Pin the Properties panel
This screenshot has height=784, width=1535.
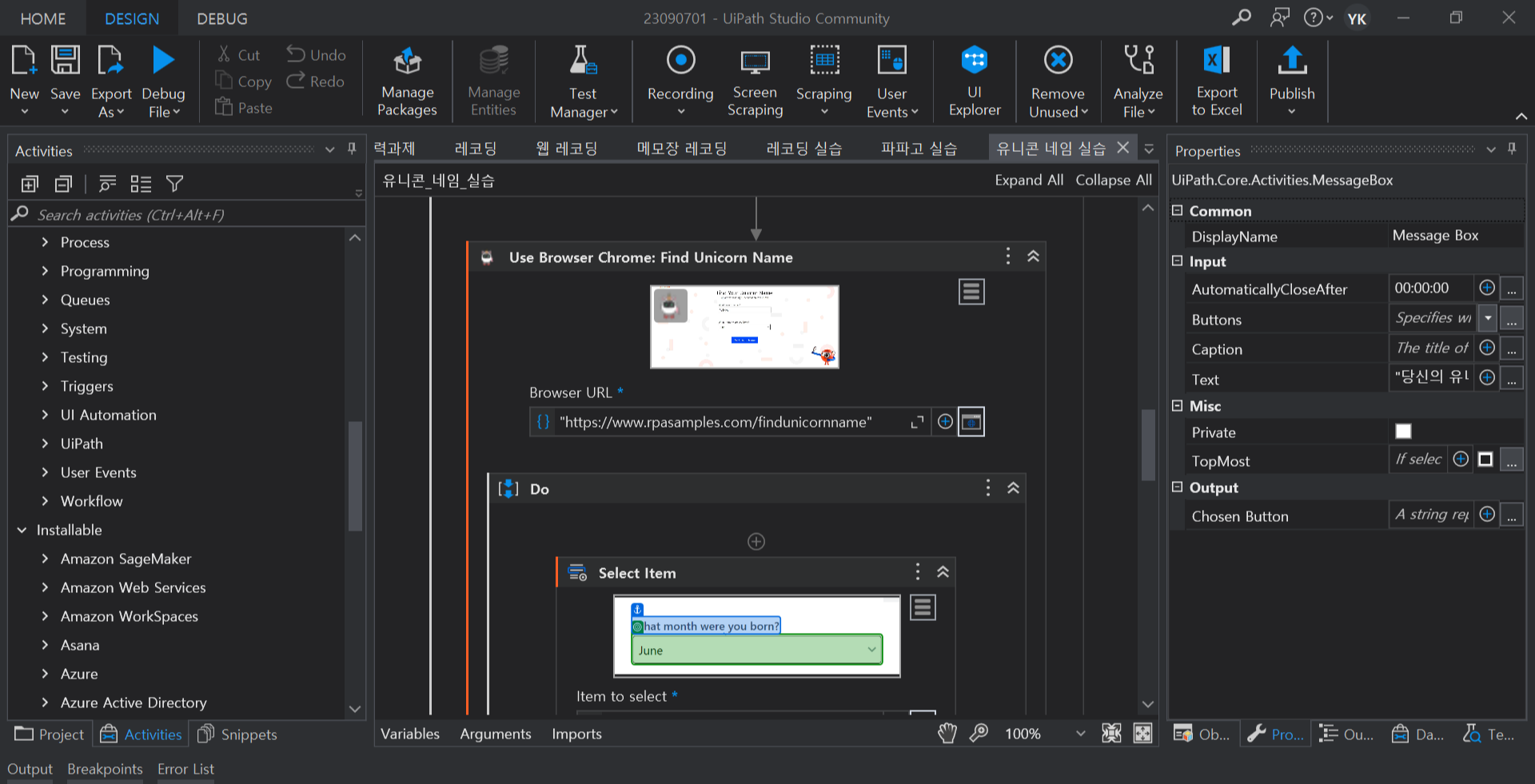pos(1512,149)
